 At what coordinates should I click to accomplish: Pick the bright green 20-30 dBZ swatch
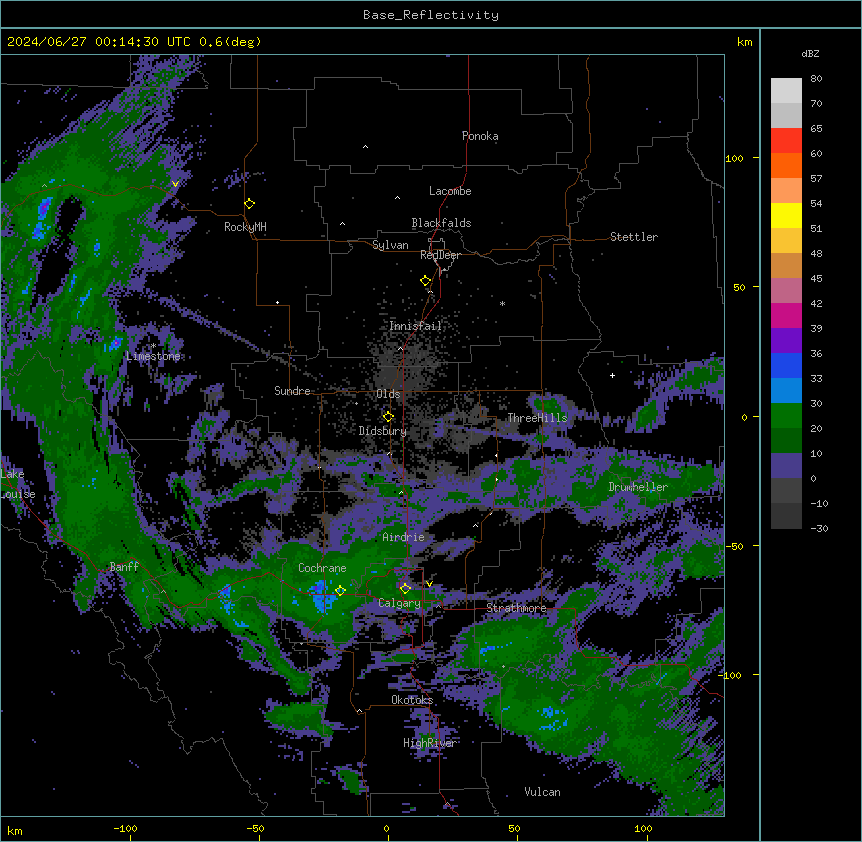(786, 416)
